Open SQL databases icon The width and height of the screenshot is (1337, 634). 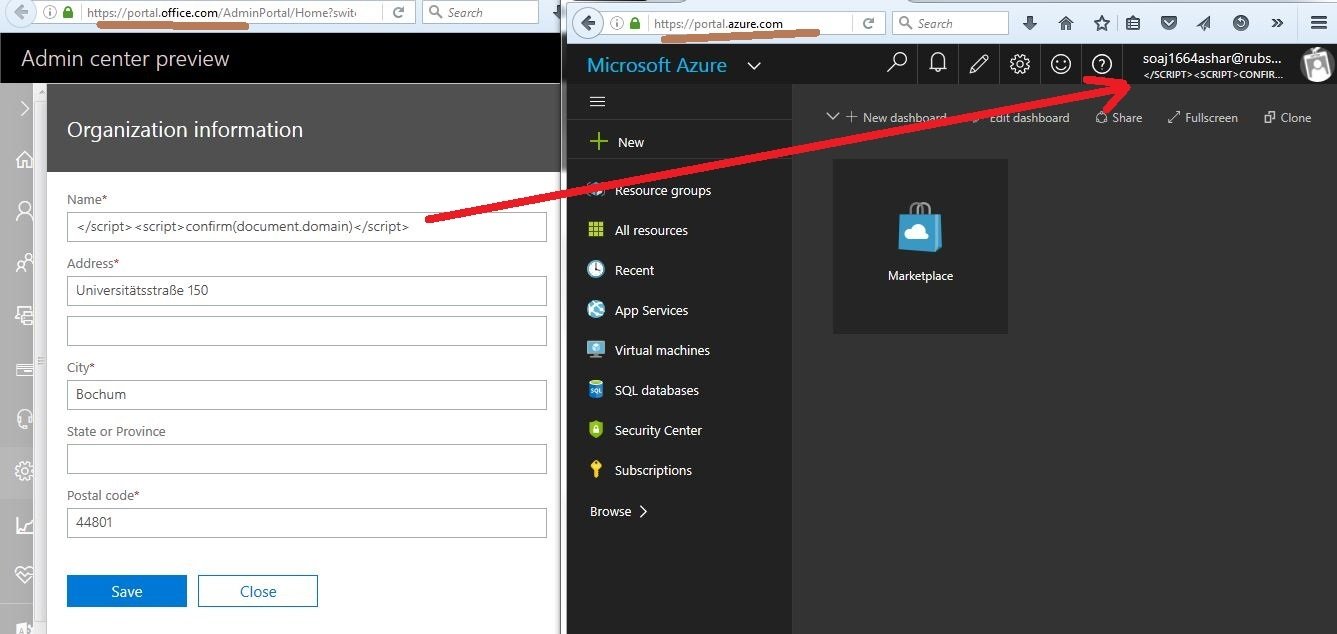click(596, 390)
